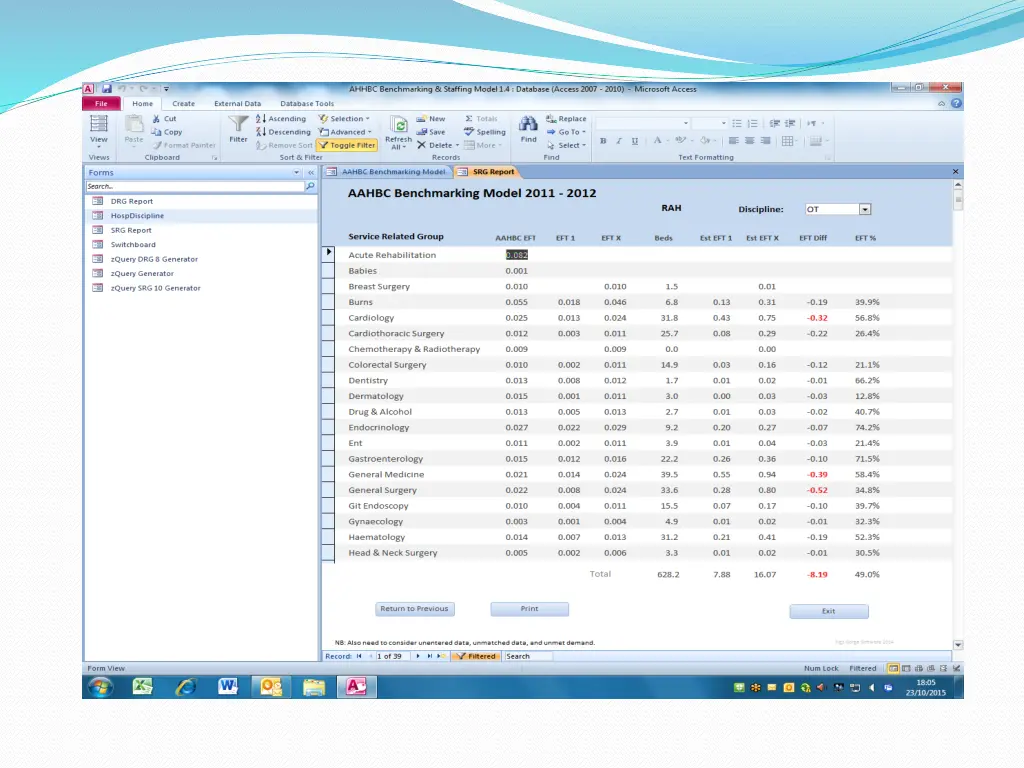Apply Italic text formatting
This screenshot has width=1024, height=768.
(x=618, y=140)
